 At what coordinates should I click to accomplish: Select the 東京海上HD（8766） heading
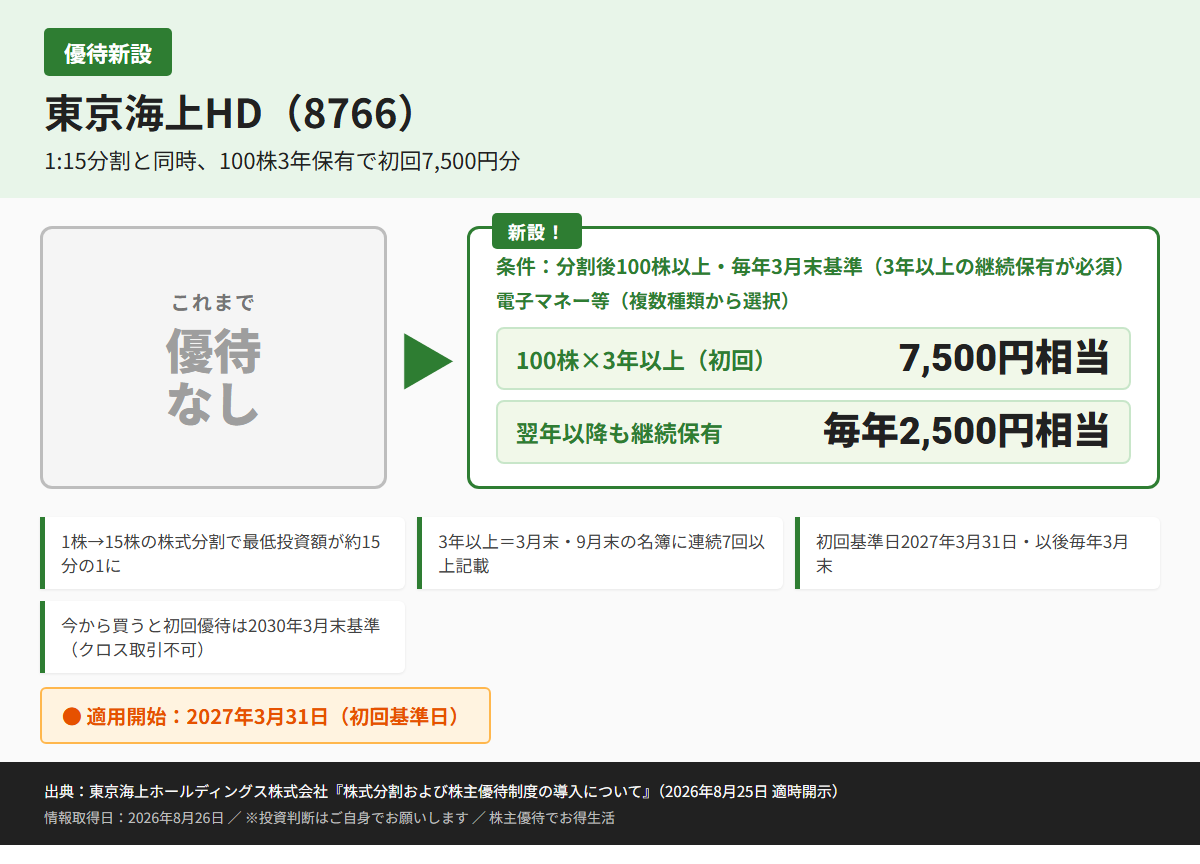pos(230,114)
